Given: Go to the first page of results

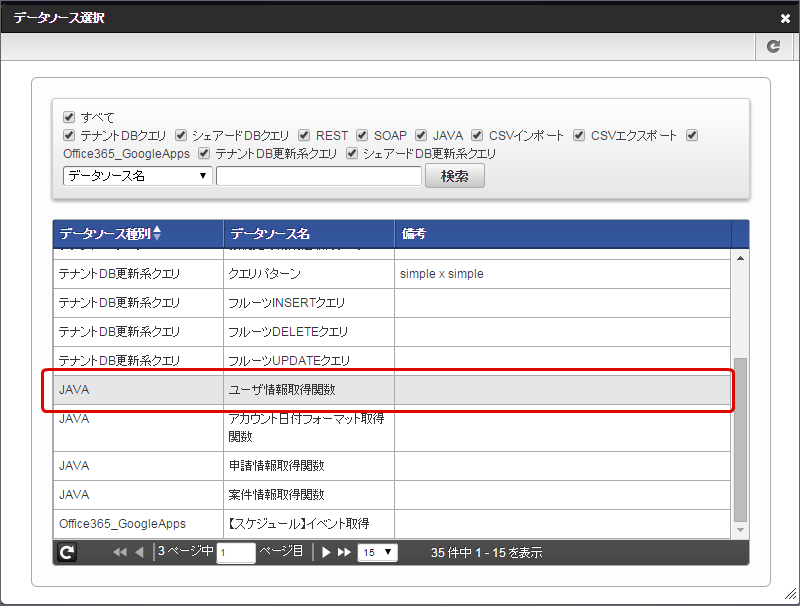Looking at the screenshot, I should [x=120, y=552].
